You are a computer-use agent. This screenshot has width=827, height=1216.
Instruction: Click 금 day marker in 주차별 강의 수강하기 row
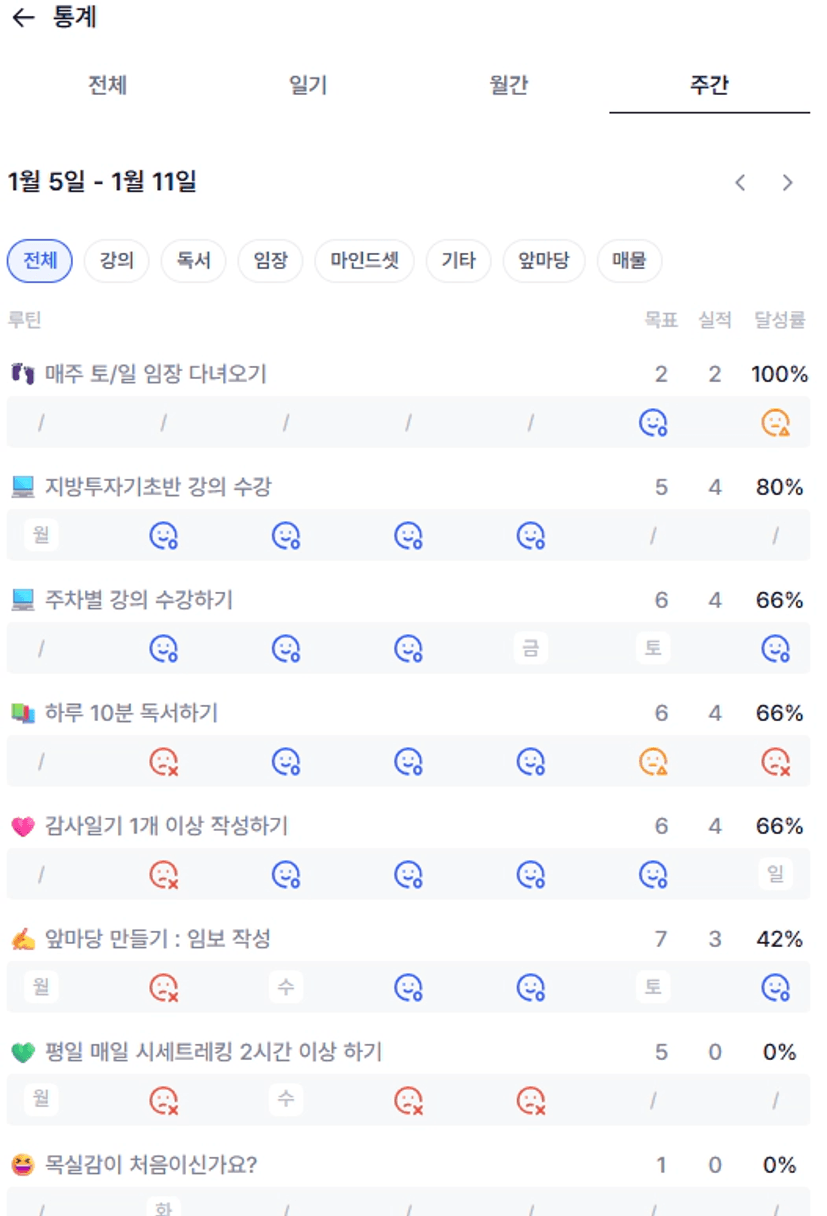(x=531, y=649)
